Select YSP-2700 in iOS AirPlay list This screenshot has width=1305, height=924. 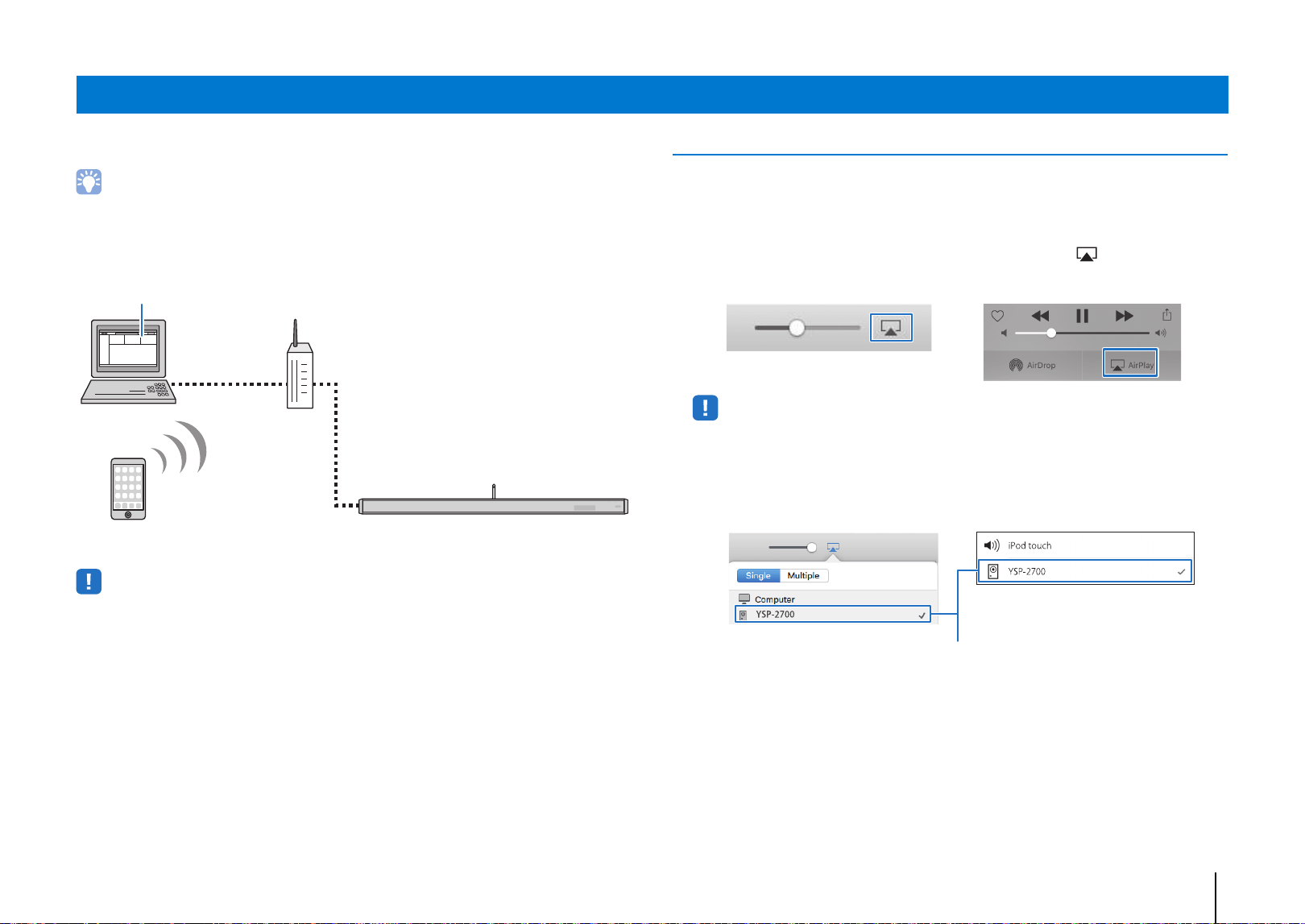click(1084, 571)
